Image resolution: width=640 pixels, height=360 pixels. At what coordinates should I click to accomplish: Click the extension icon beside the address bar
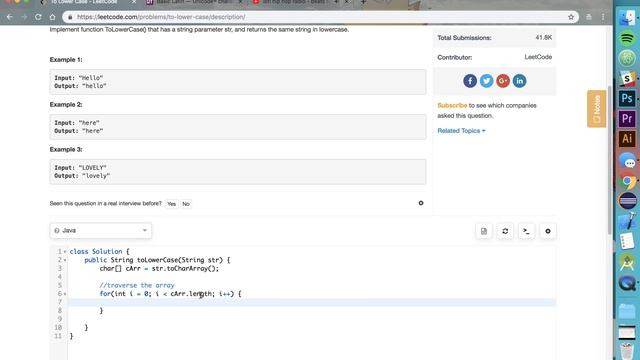click(589, 17)
